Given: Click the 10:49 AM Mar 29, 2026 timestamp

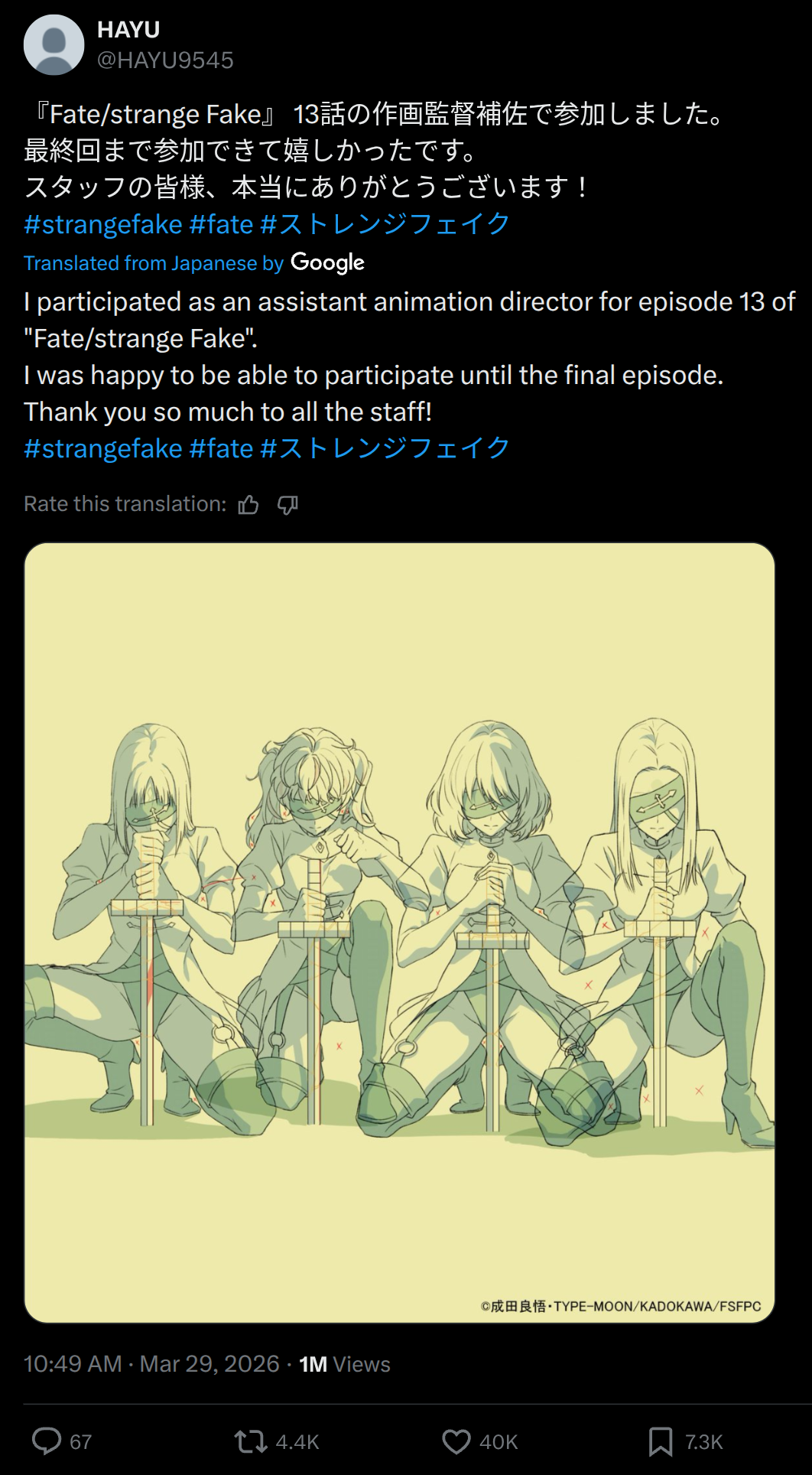Looking at the screenshot, I should click(151, 1363).
